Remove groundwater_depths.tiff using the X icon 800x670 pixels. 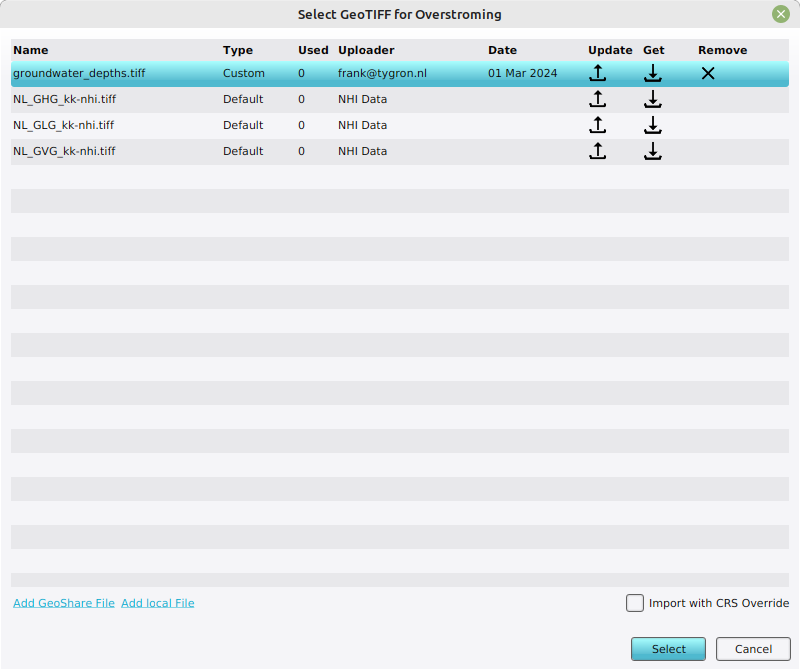708,73
